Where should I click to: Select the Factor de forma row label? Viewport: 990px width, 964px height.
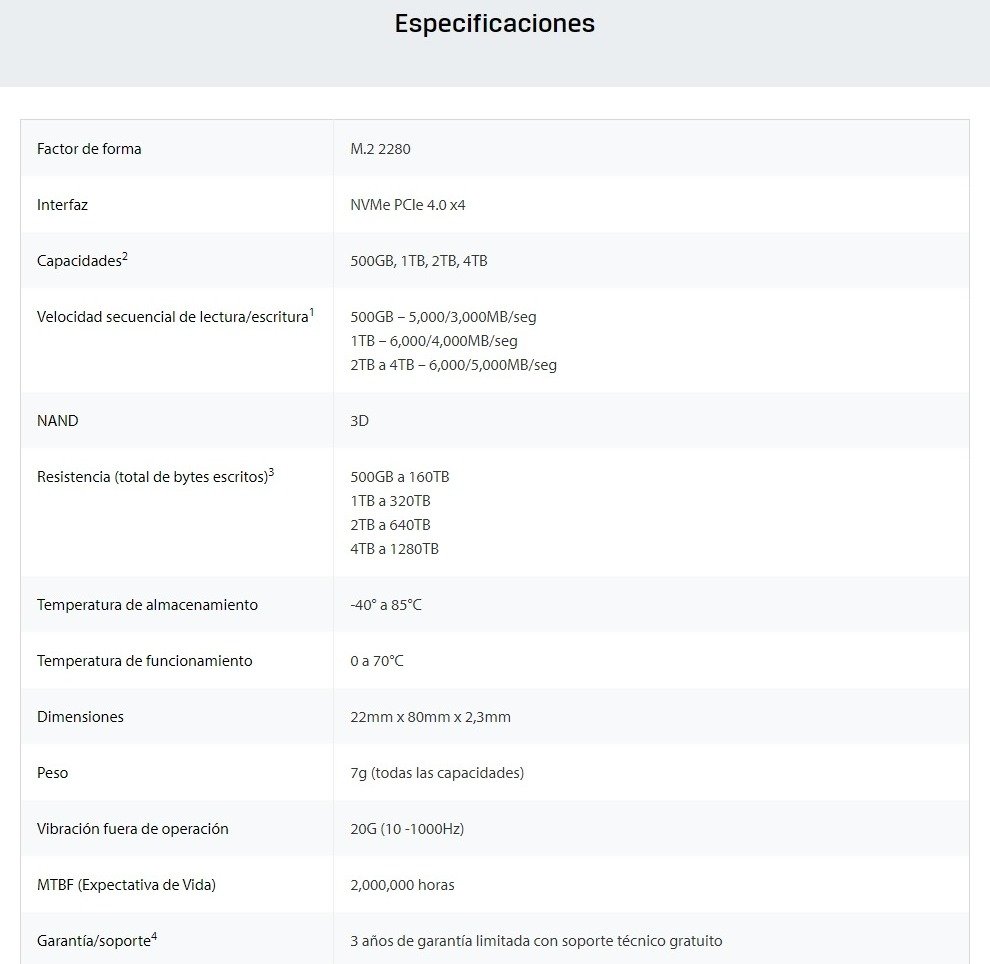89,149
